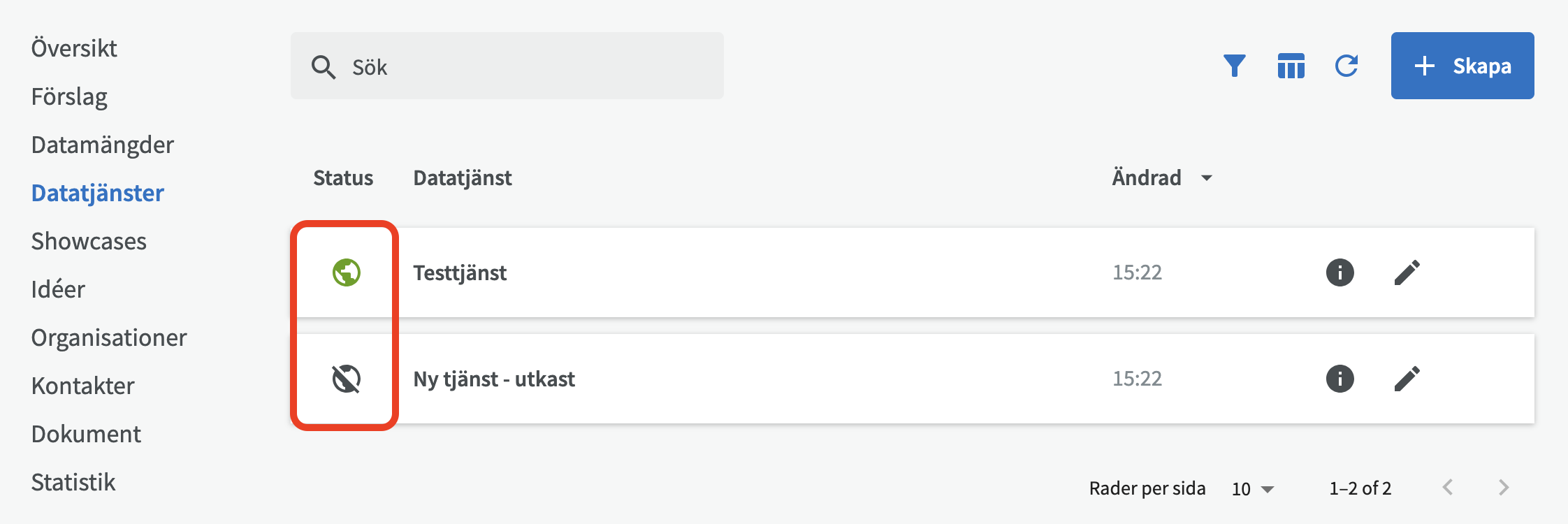Select Showcases from the side menu

[89, 241]
